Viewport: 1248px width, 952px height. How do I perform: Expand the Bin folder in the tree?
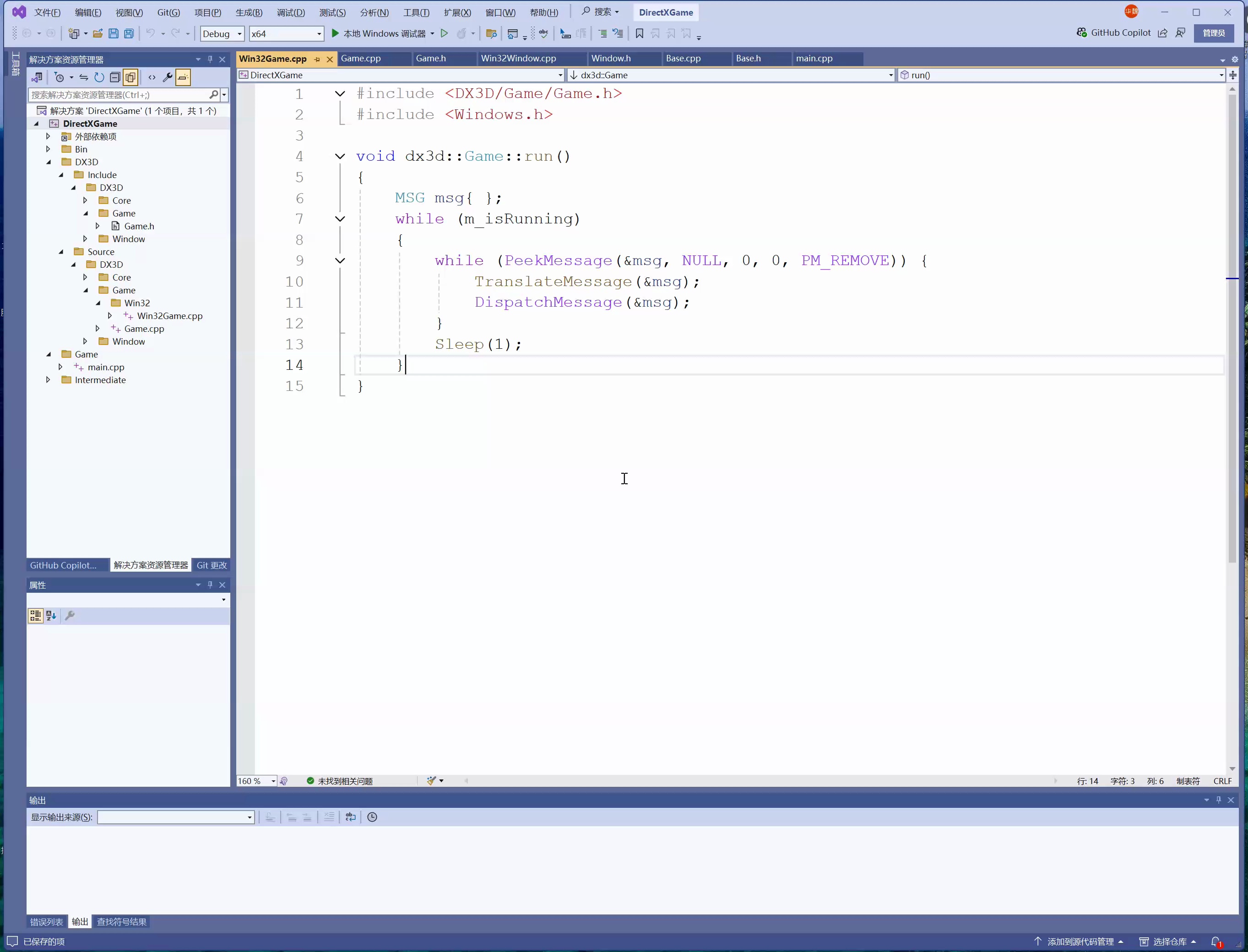[x=48, y=149]
